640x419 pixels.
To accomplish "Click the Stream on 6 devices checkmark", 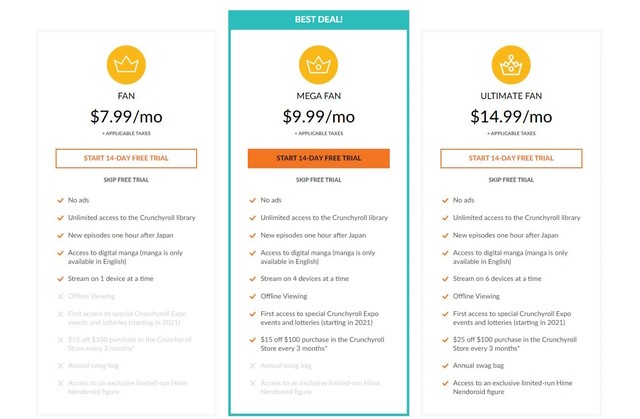I will [x=445, y=279].
